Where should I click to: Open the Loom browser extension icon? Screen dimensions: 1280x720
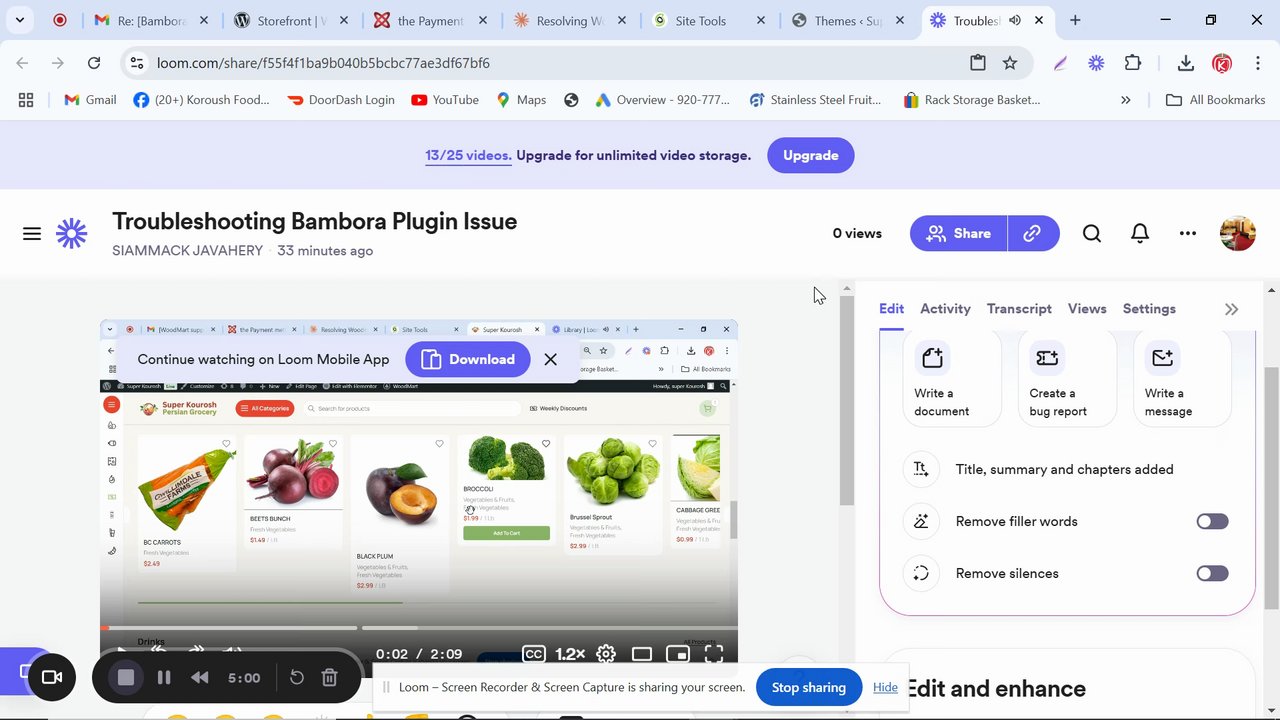pyautogui.click(x=1096, y=63)
